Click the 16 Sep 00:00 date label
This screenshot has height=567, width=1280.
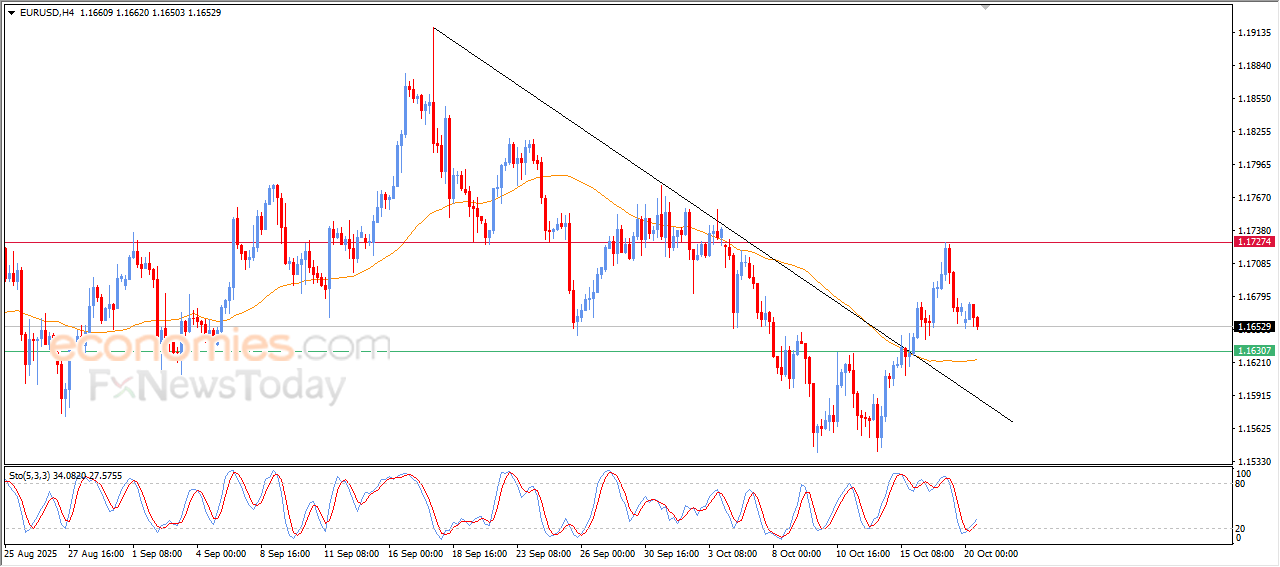point(414,553)
